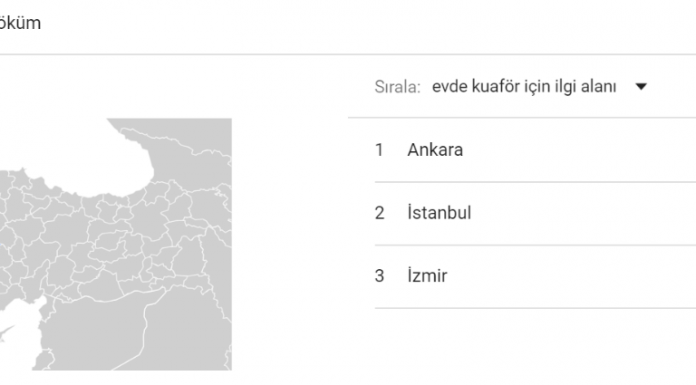The width and height of the screenshot is (696, 385).
Task: Click the 'Sırala:' label
Action: click(397, 87)
